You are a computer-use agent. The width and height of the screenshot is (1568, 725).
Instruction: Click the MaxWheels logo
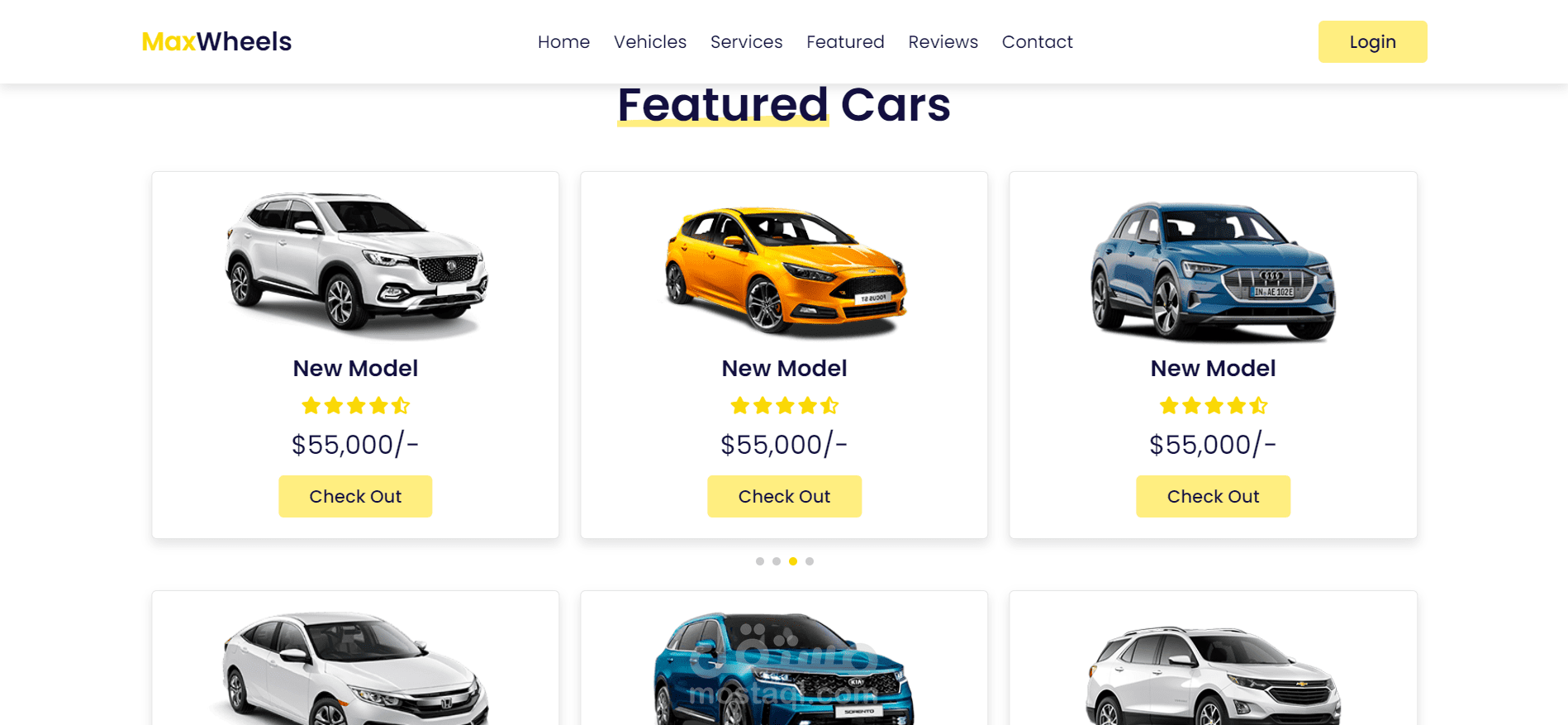point(216,41)
